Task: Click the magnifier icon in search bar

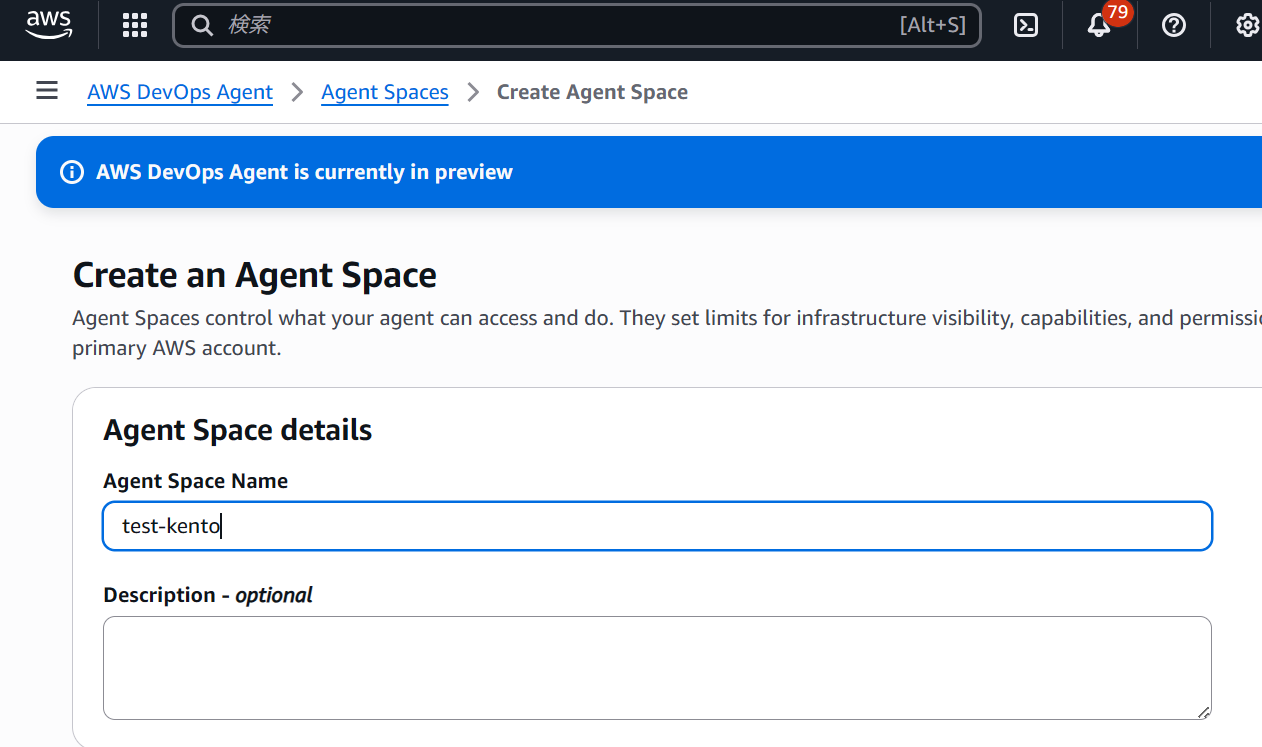Action: click(x=202, y=25)
